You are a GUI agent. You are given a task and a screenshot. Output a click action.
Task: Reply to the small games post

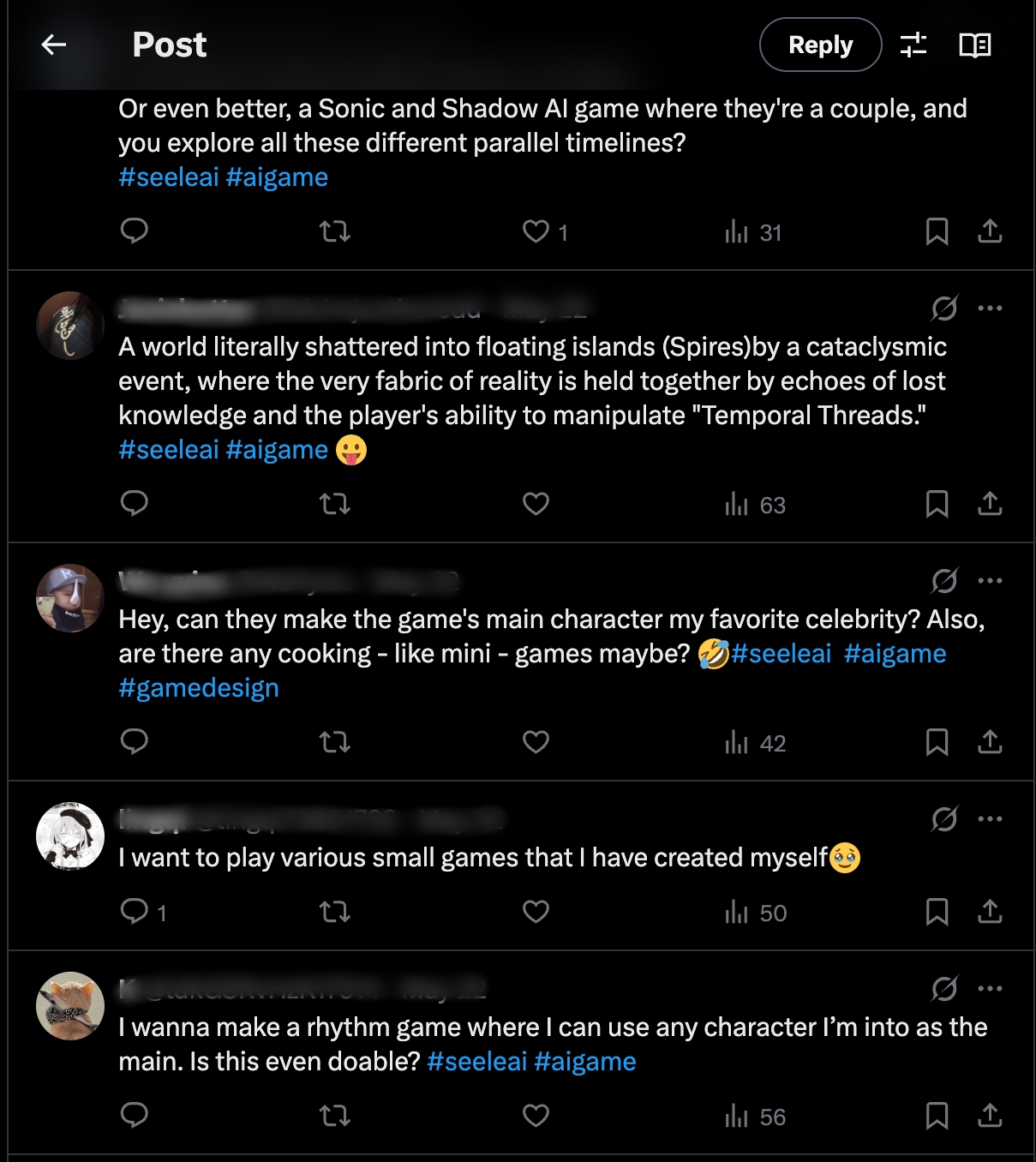tap(135, 912)
